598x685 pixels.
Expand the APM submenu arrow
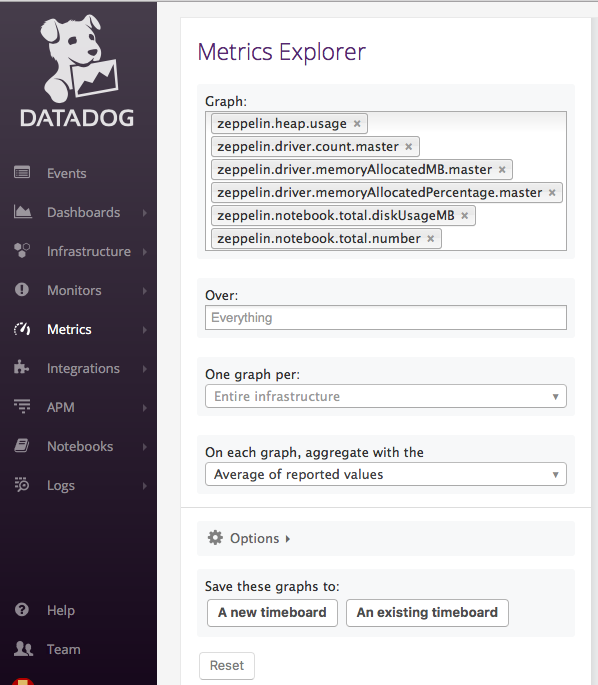coord(145,408)
